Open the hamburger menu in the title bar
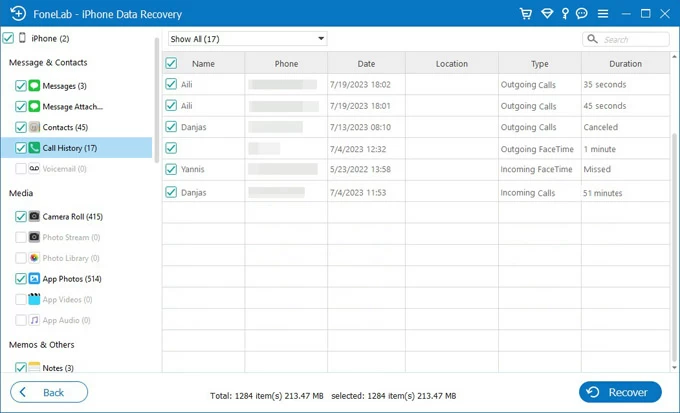The image size is (680, 413). pyautogui.click(x=604, y=14)
